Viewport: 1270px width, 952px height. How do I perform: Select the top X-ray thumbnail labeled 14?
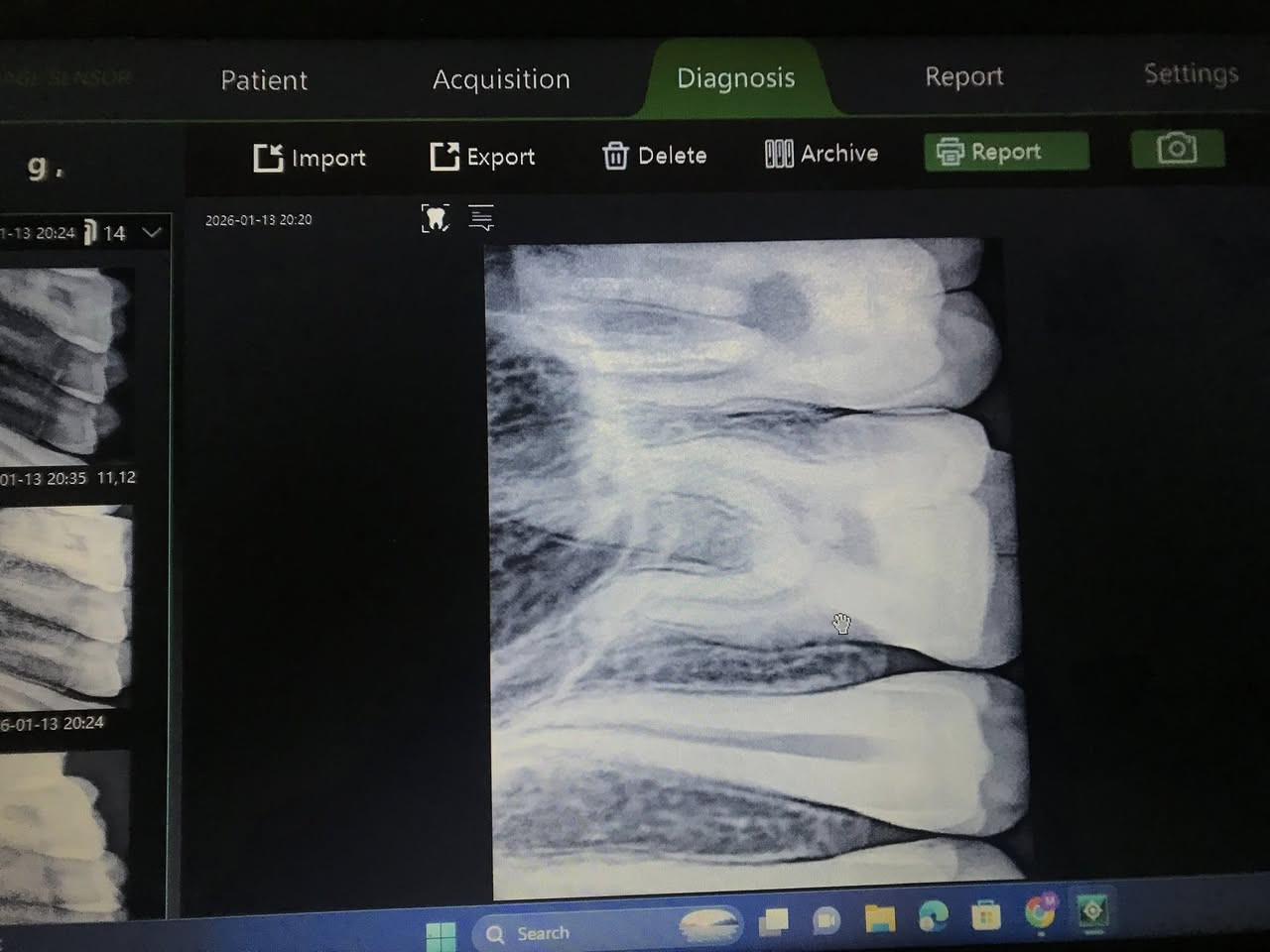64,357
